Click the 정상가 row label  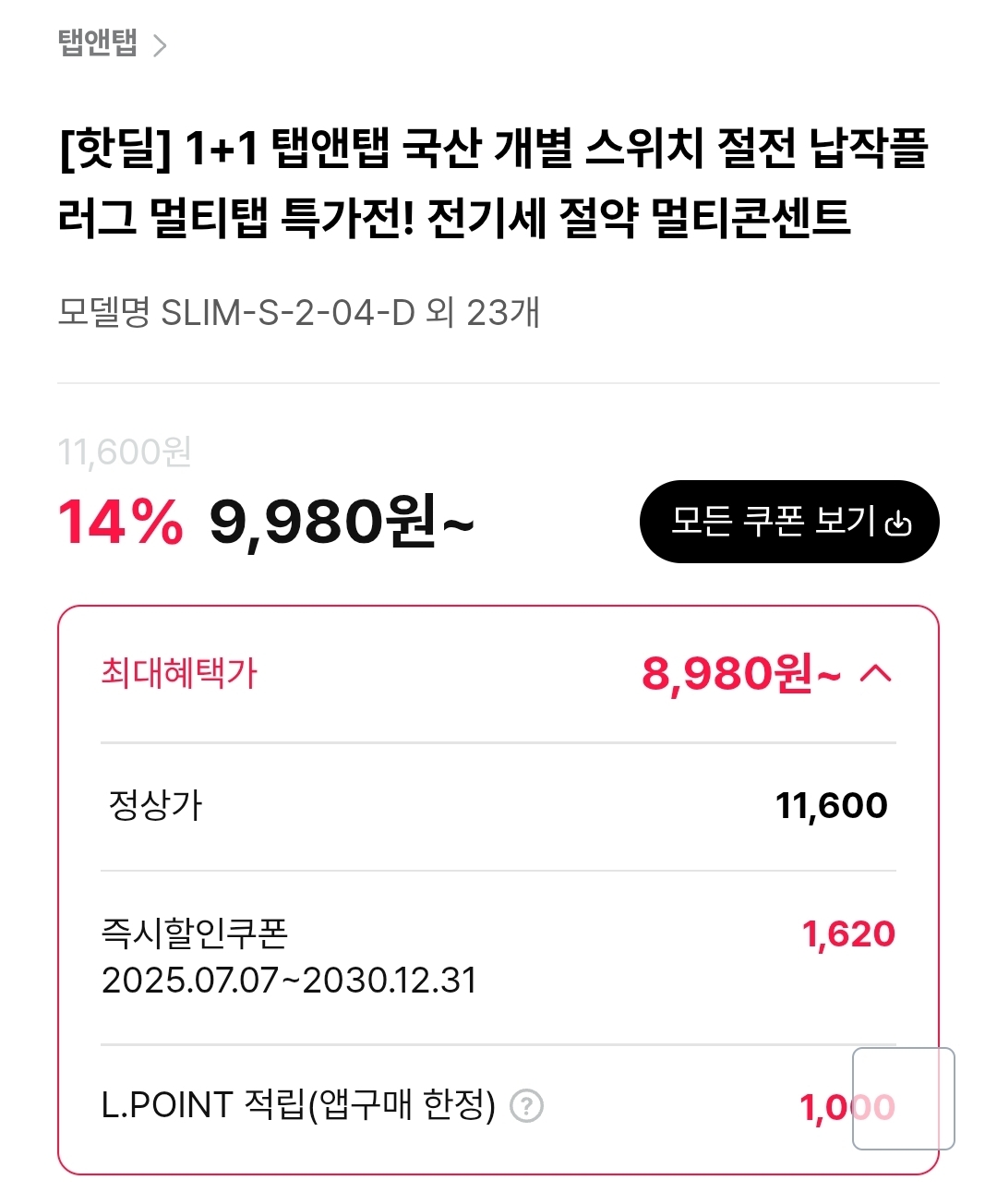click(155, 805)
